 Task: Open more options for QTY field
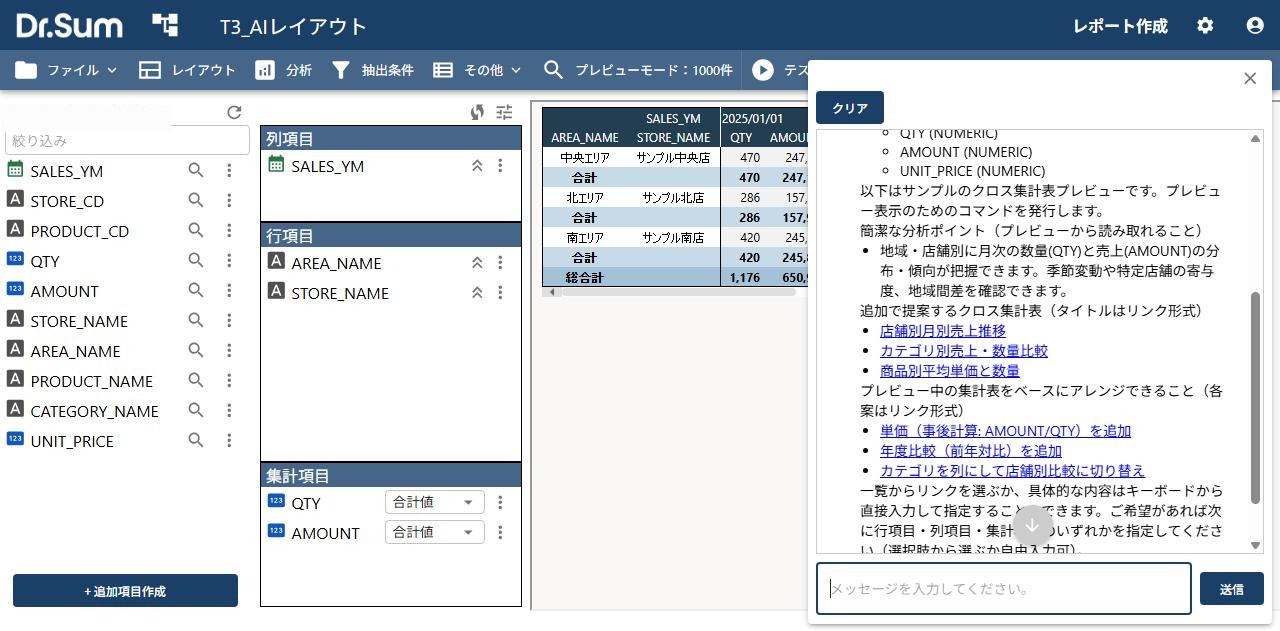[229, 261]
